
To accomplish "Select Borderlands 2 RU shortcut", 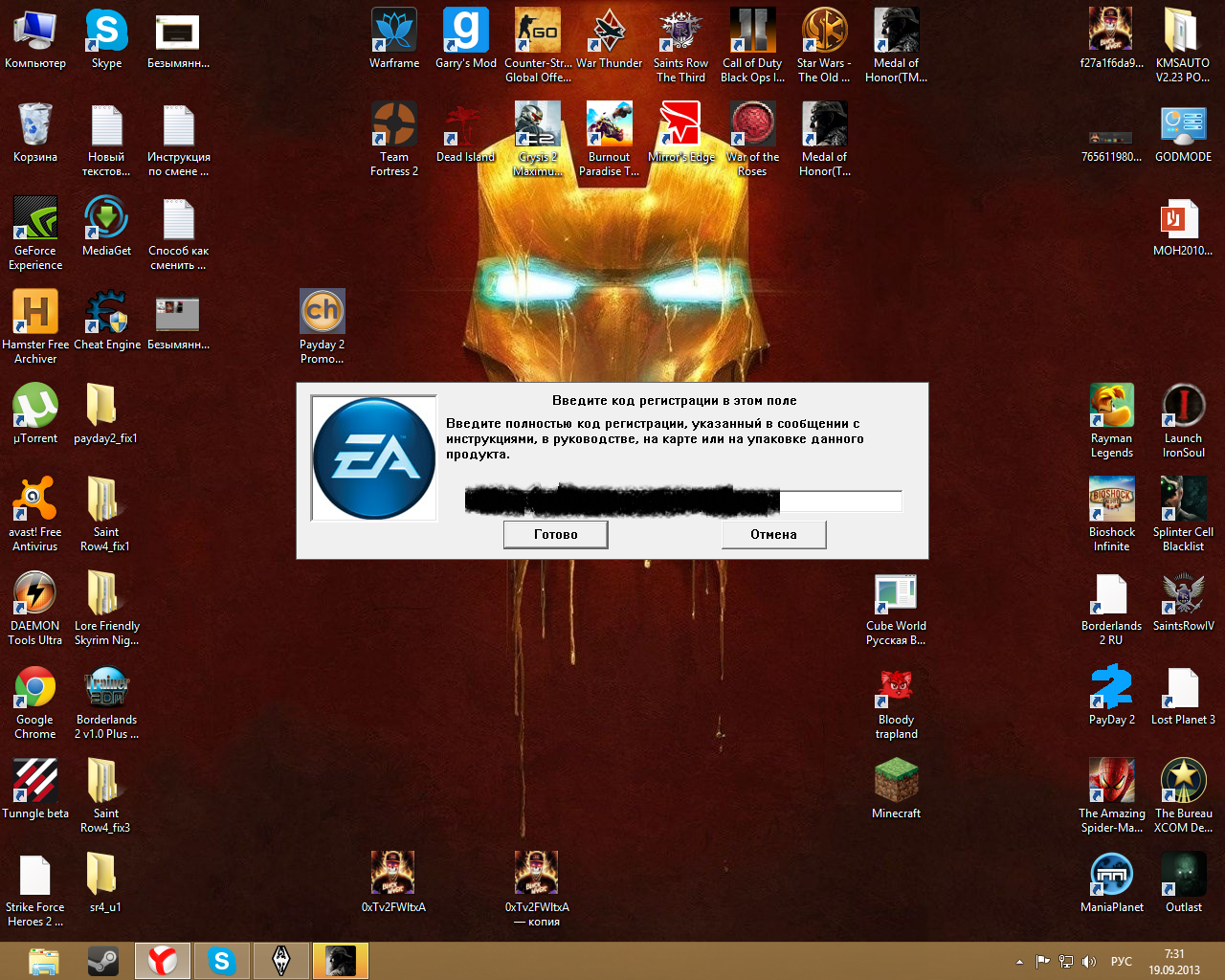I will pyautogui.click(x=1111, y=609).
